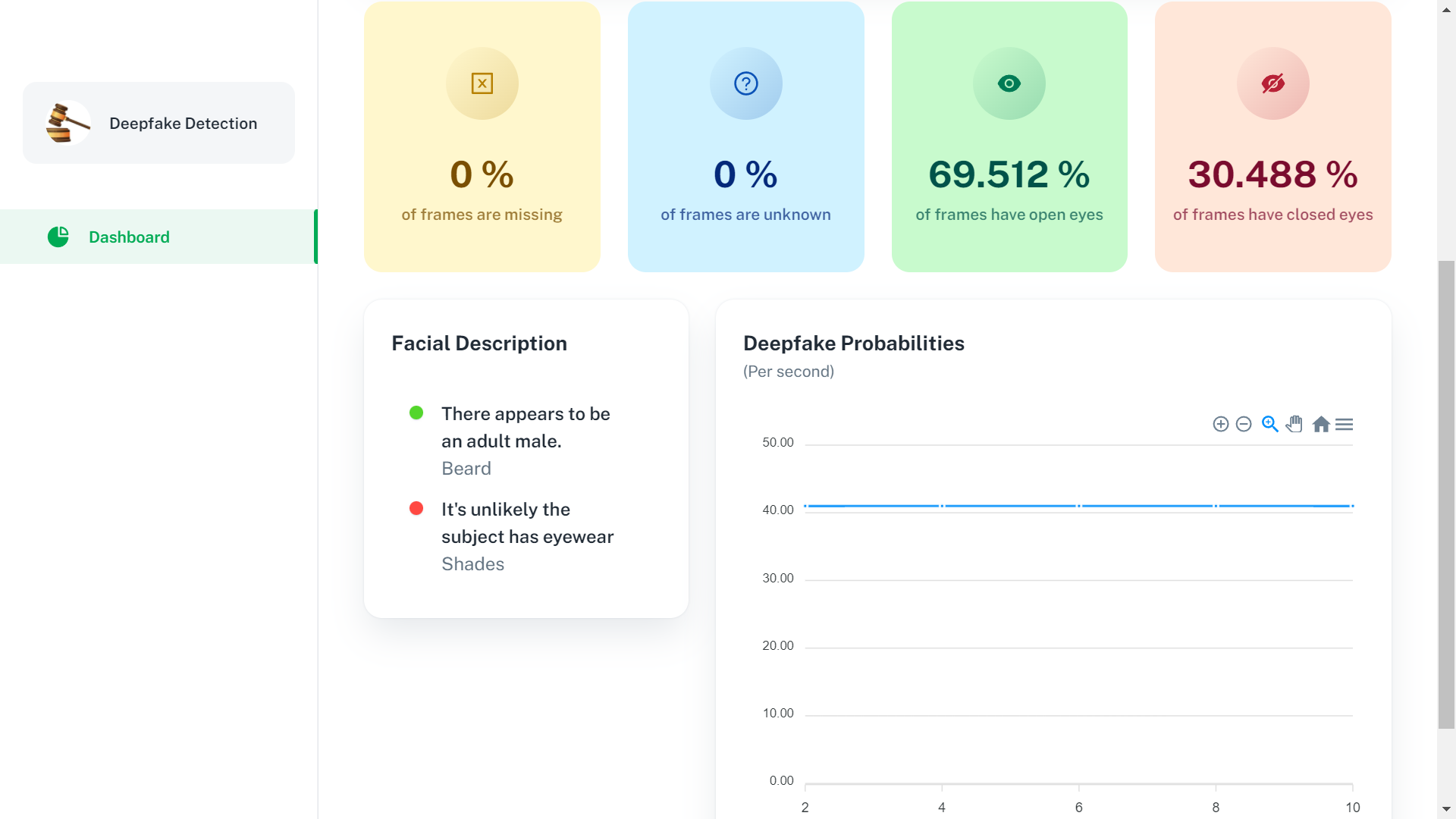1456x819 pixels.
Task: Enable the panning hand tool on the chart
Action: coord(1295,424)
